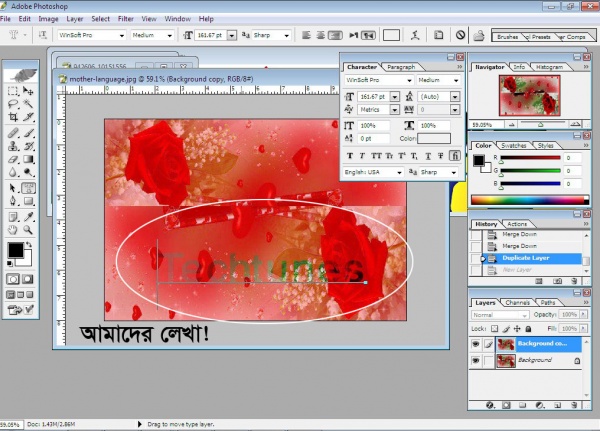Select the Healing Brush tool
600x431 pixels.
click(x=13, y=133)
